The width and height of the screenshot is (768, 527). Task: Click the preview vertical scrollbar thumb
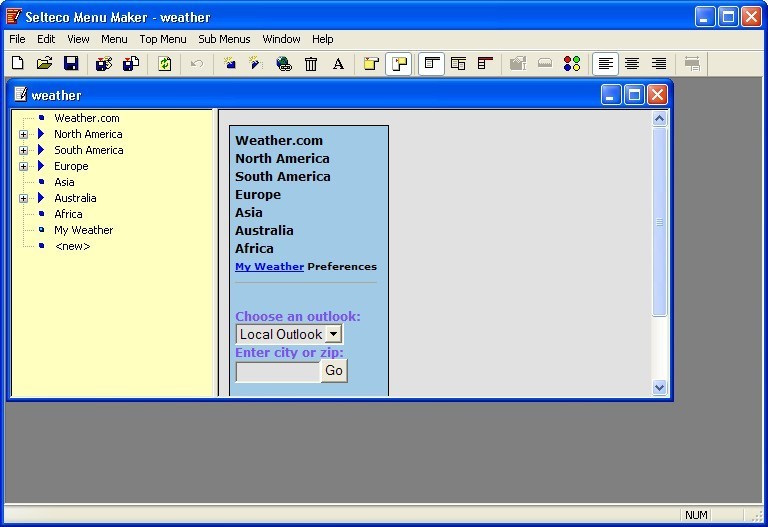point(659,222)
